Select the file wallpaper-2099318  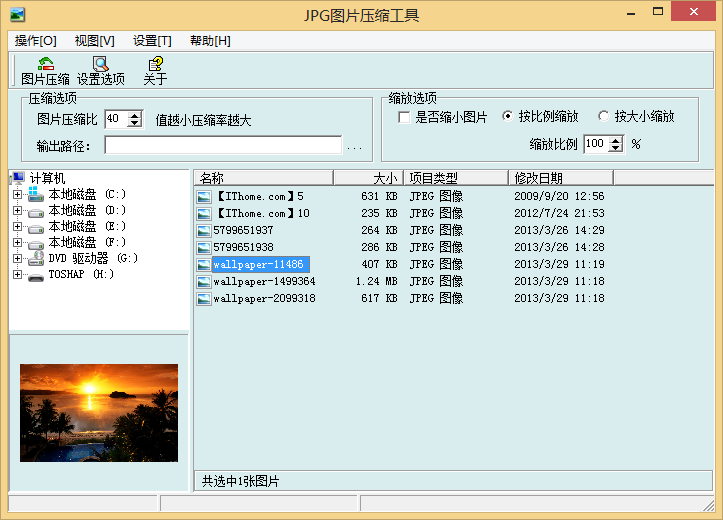click(x=264, y=298)
